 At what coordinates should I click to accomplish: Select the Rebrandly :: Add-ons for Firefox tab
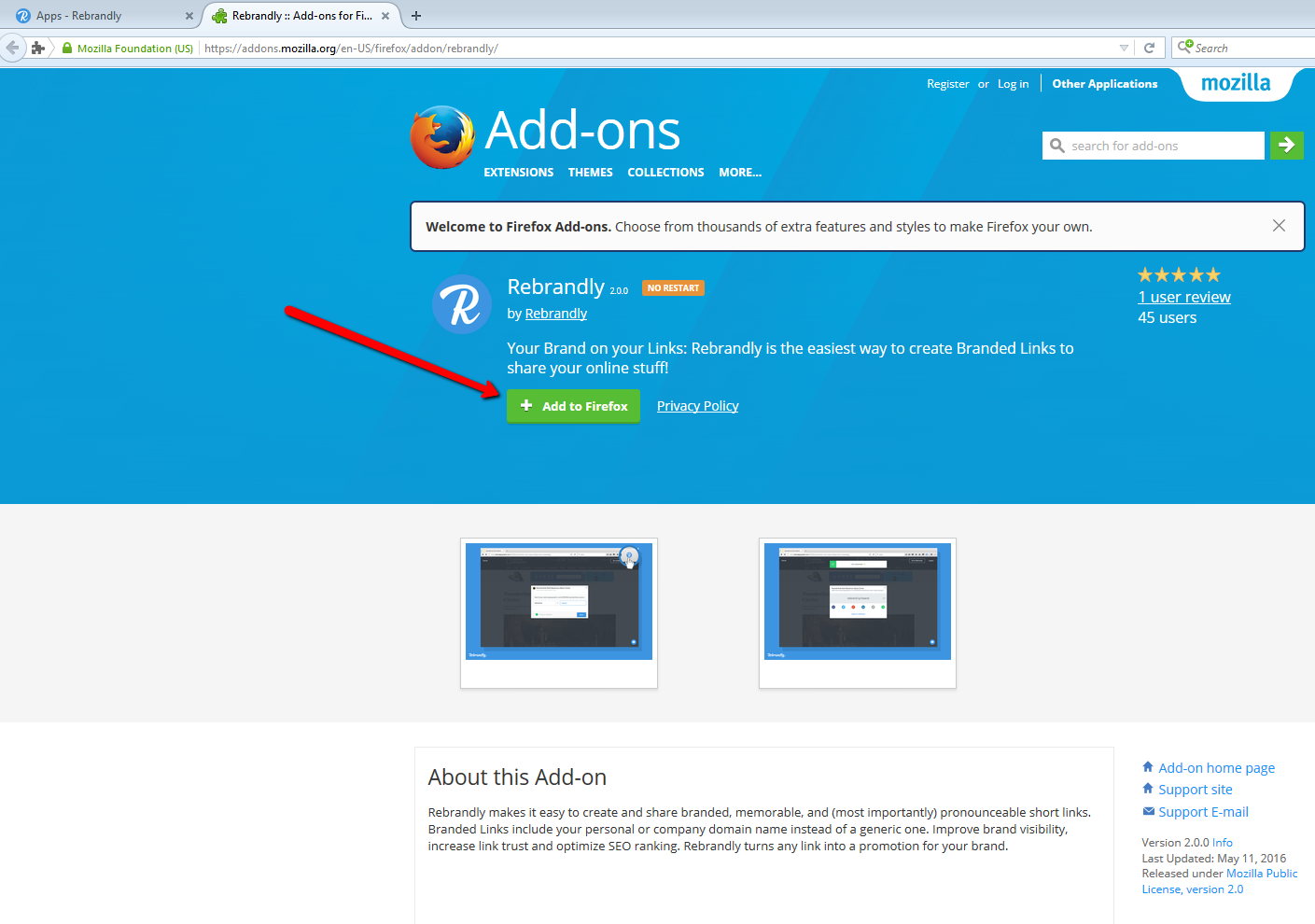pos(301,16)
